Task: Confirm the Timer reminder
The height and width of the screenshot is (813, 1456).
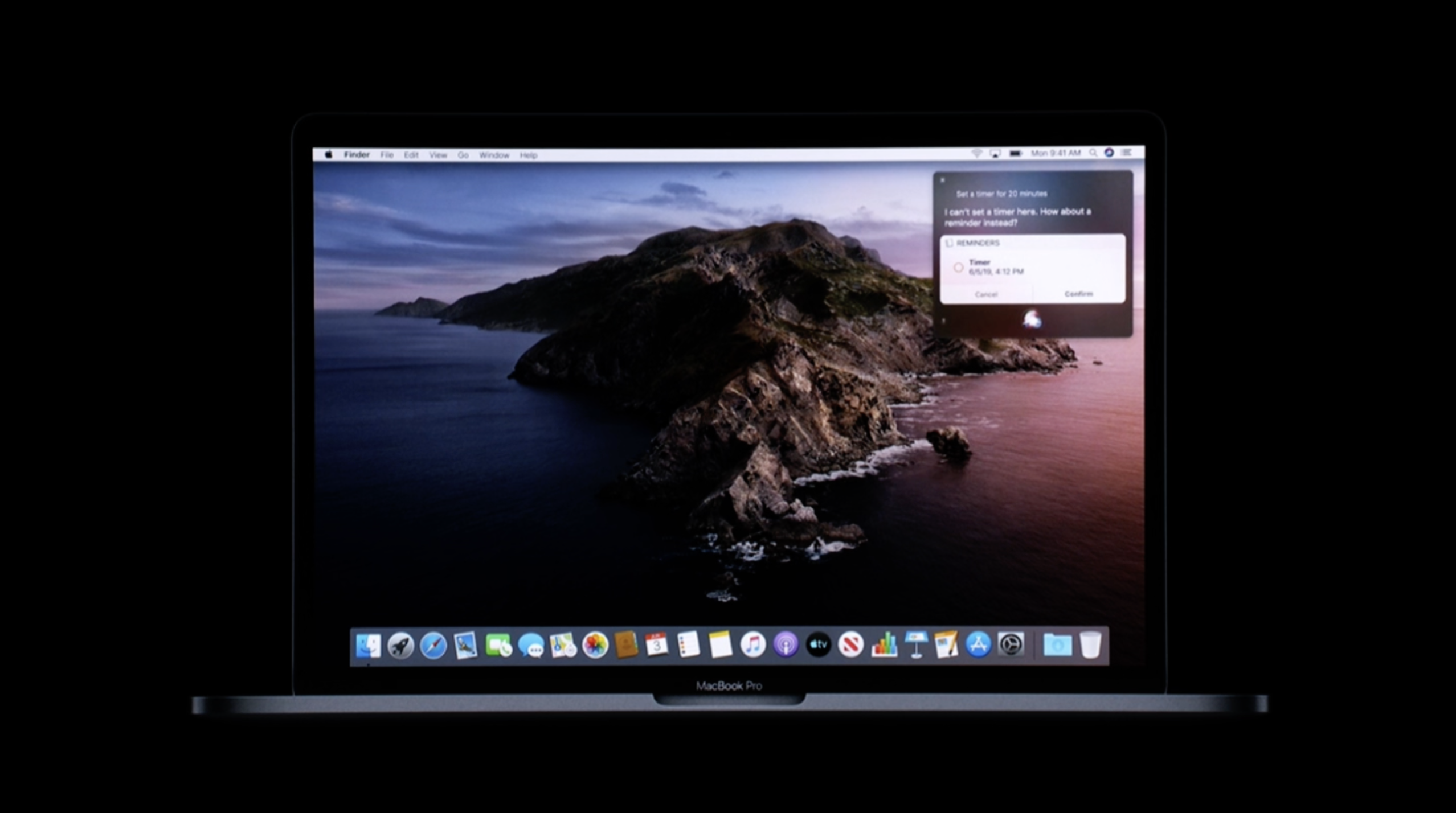Action: pos(1078,294)
